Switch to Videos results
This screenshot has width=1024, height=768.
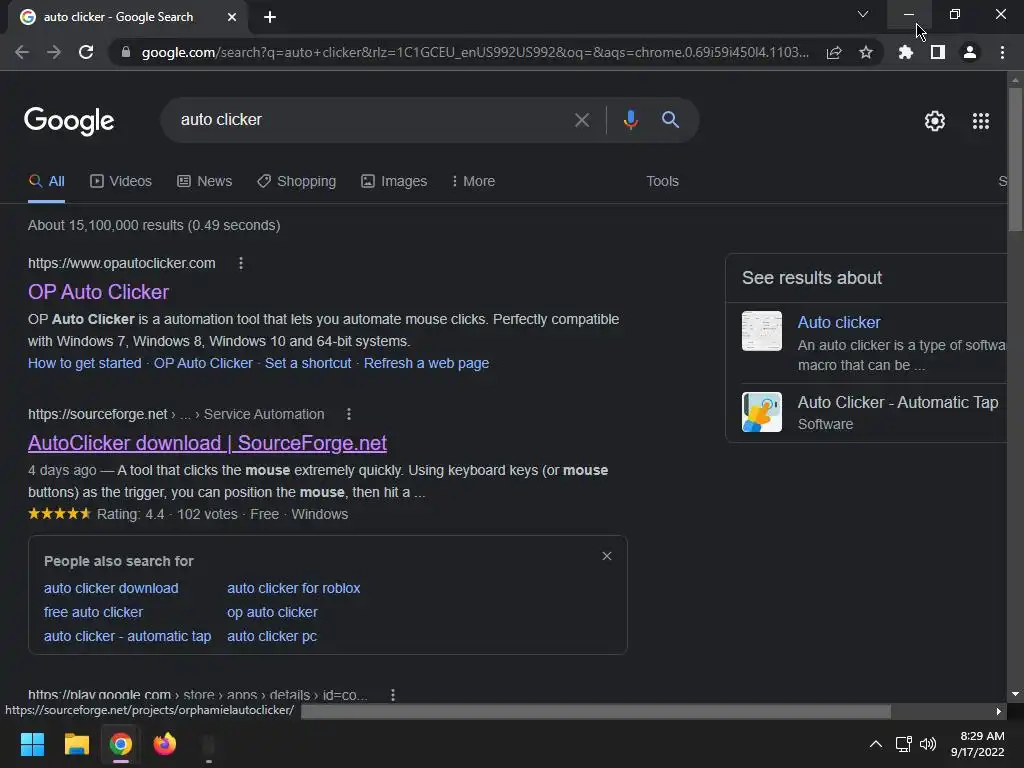(x=121, y=182)
